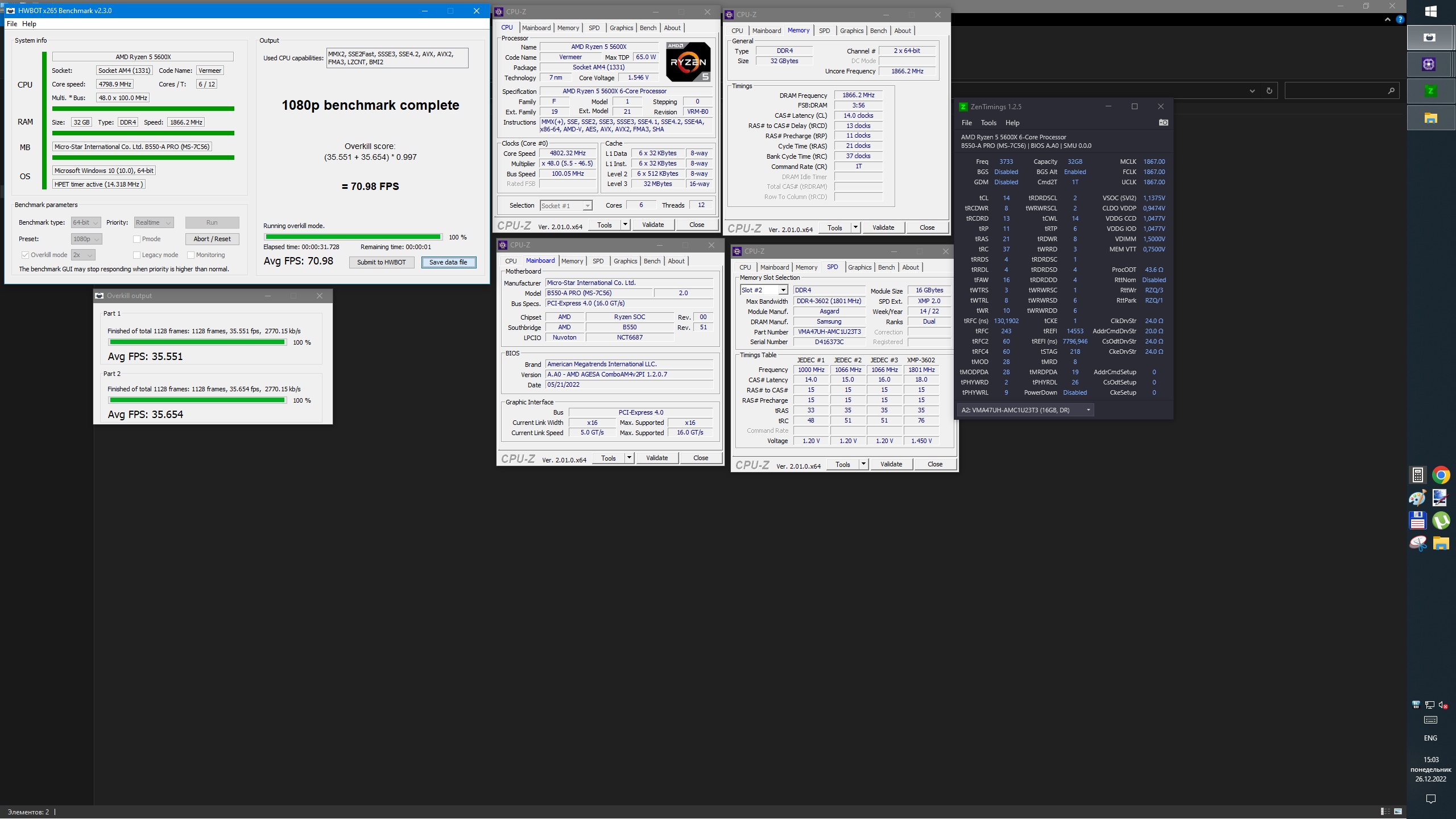Open About tab in CPU-Z SPD window
The image size is (1456, 819).
910,267
